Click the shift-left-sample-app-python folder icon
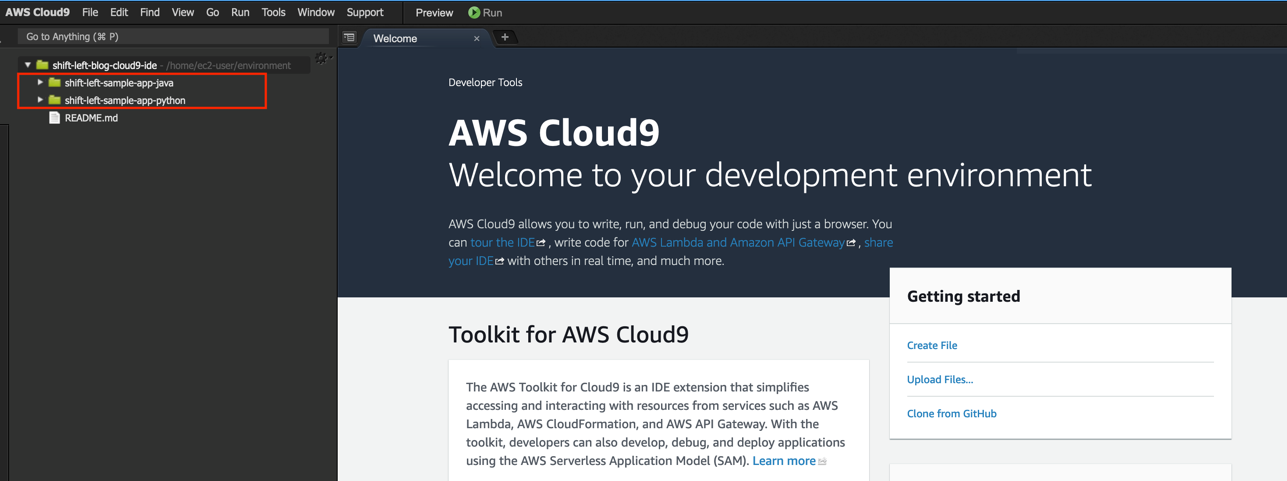The height and width of the screenshot is (481, 1287). click(x=55, y=100)
